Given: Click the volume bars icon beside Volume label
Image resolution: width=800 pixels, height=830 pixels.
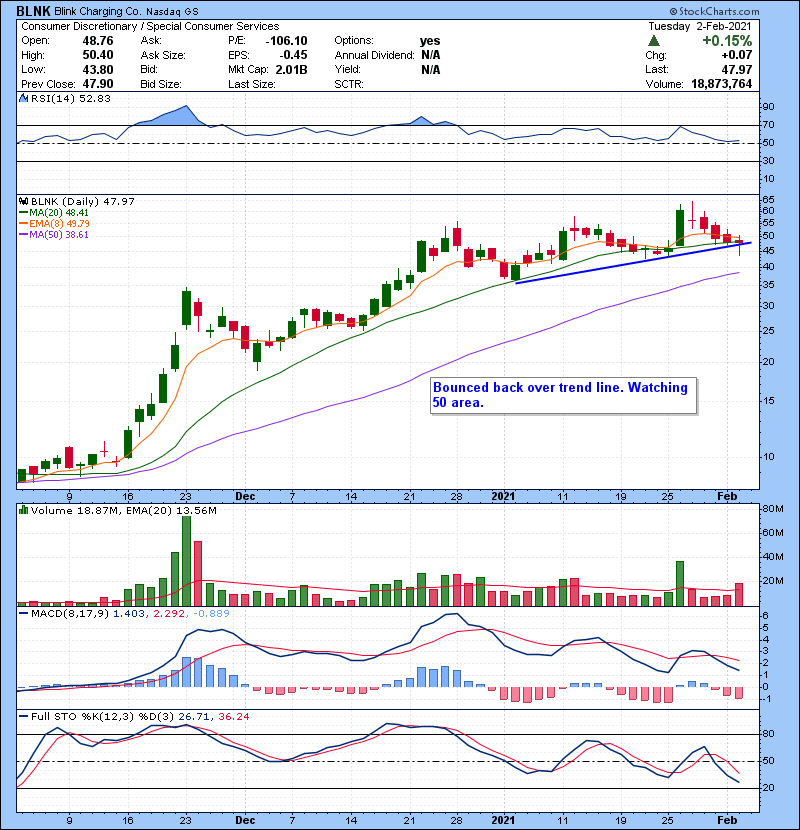Looking at the screenshot, I should pos(23,510).
